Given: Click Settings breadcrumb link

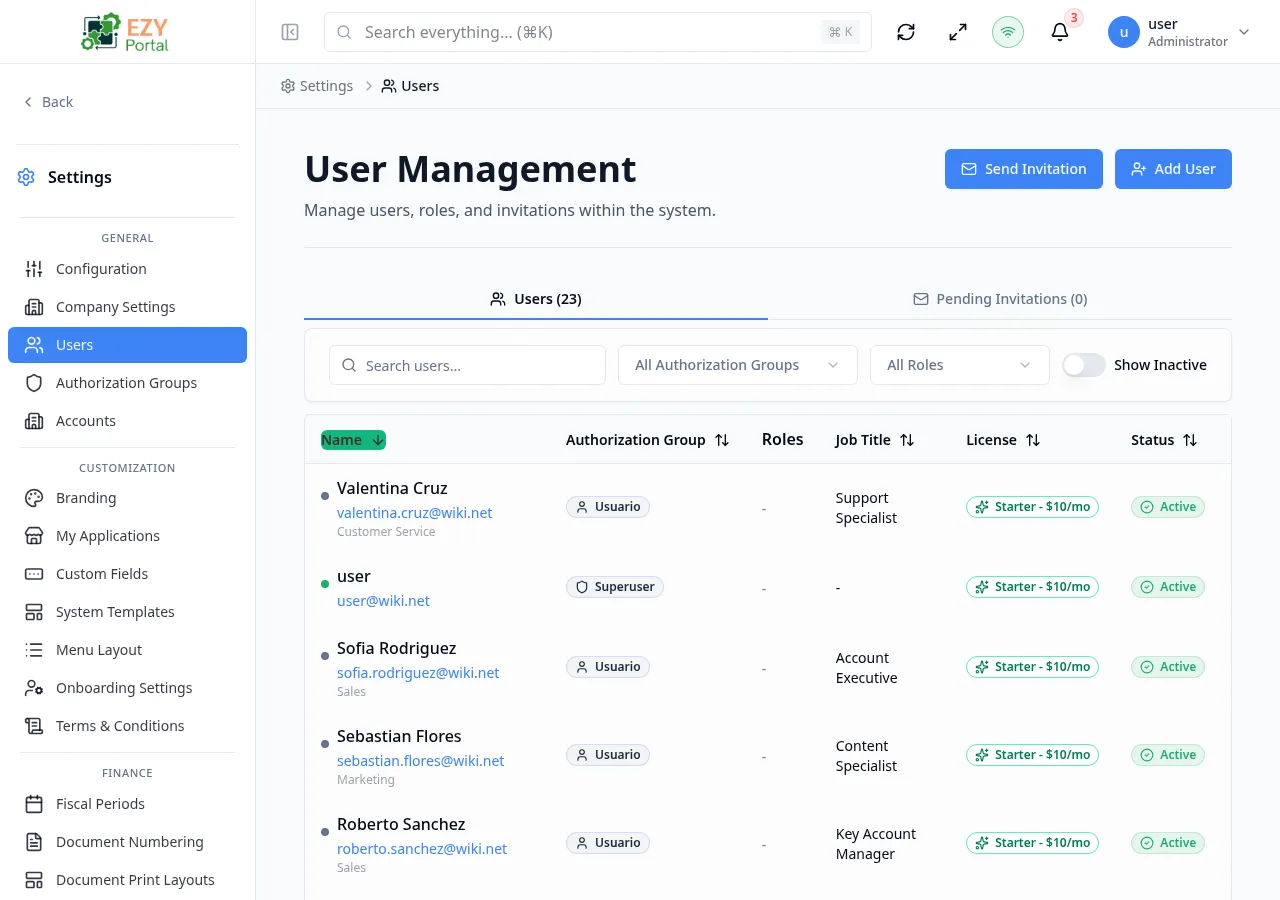Looking at the screenshot, I should (317, 86).
